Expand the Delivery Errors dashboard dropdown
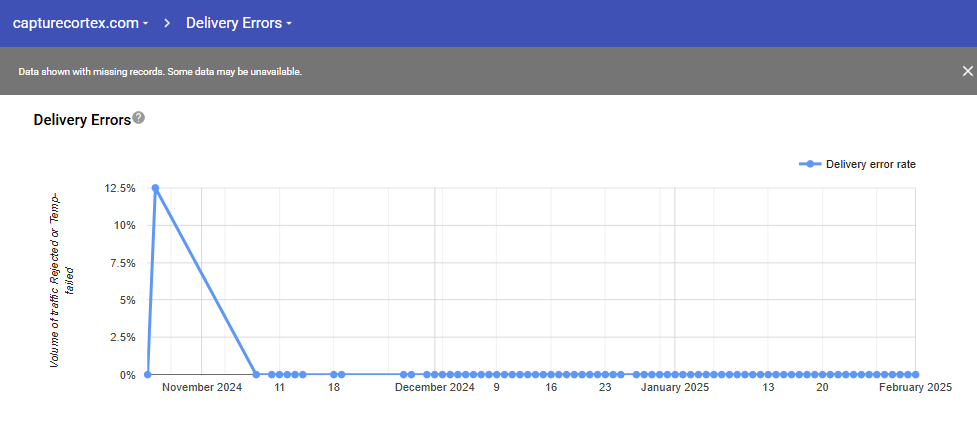Image resolution: width=977 pixels, height=428 pixels. tap(239, 23)
